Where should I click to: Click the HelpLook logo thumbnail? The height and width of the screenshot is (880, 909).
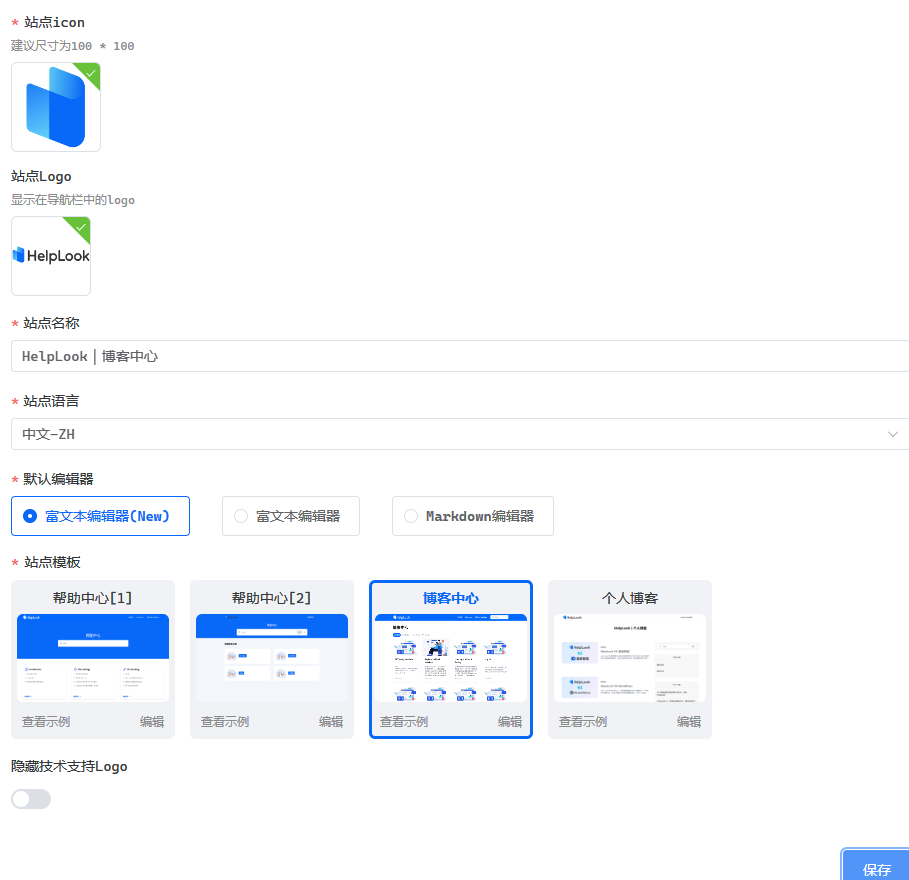point(50,255)
